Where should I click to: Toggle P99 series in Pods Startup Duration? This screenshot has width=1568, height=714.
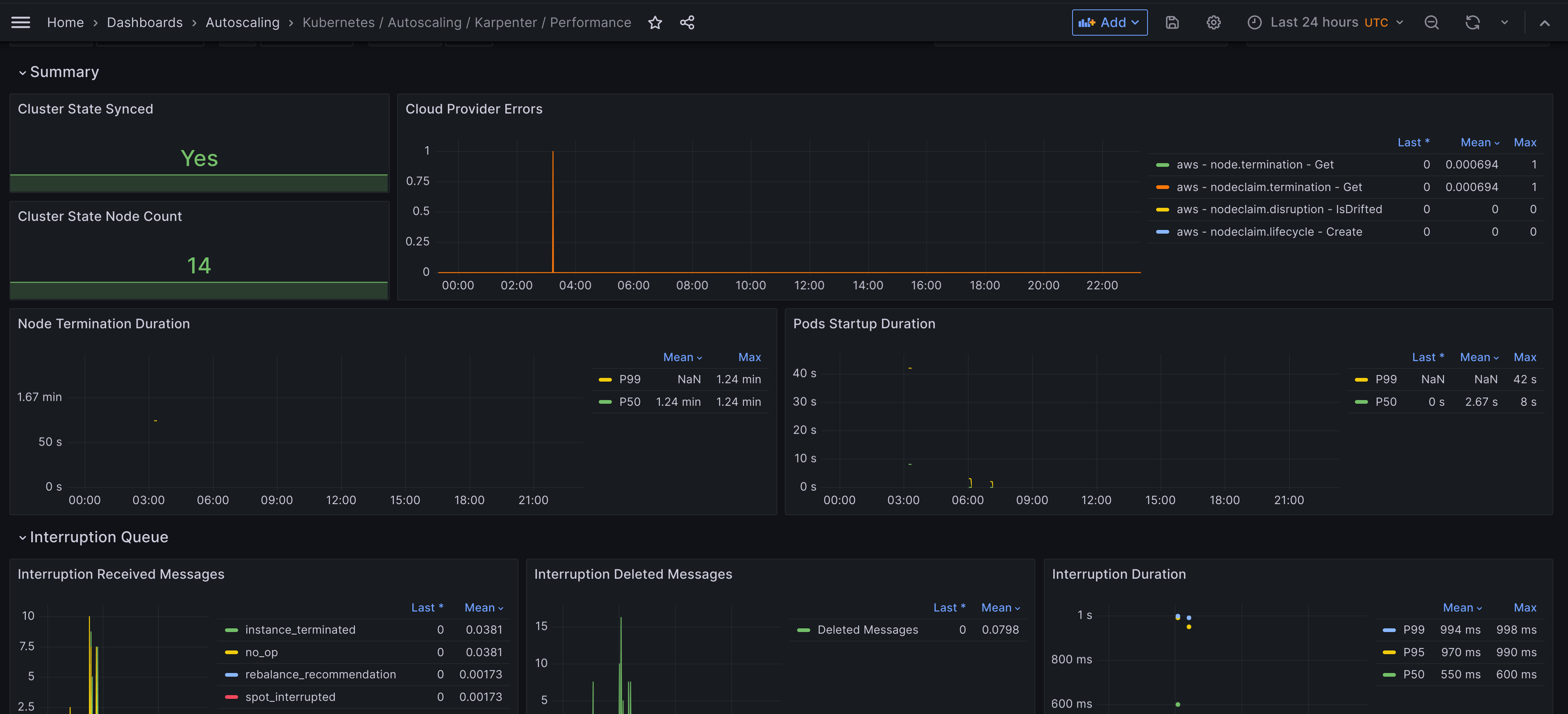pos(1386,379)
